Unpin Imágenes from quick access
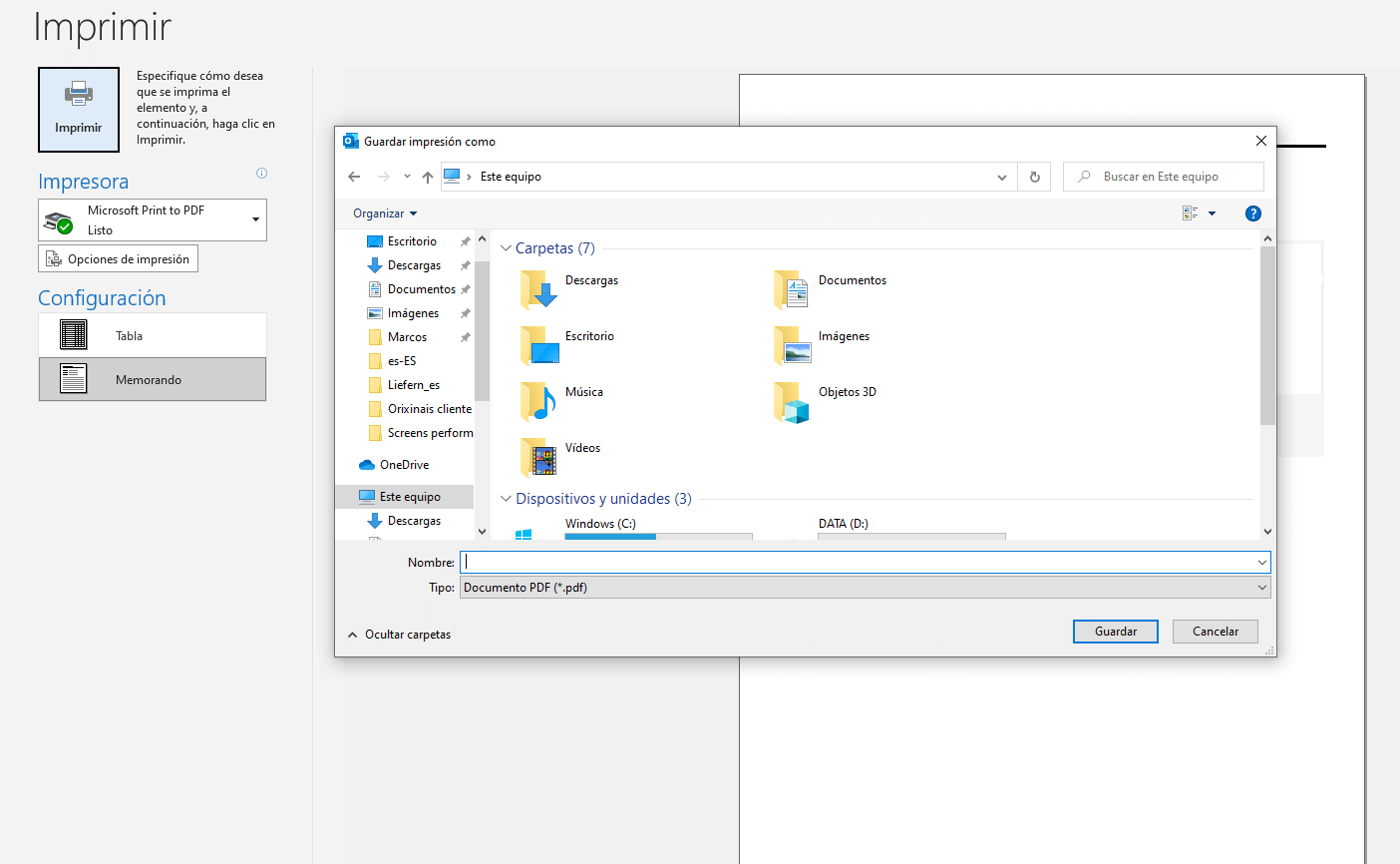Viewport: 1400px width, 864px height. (x=465, y=312)
